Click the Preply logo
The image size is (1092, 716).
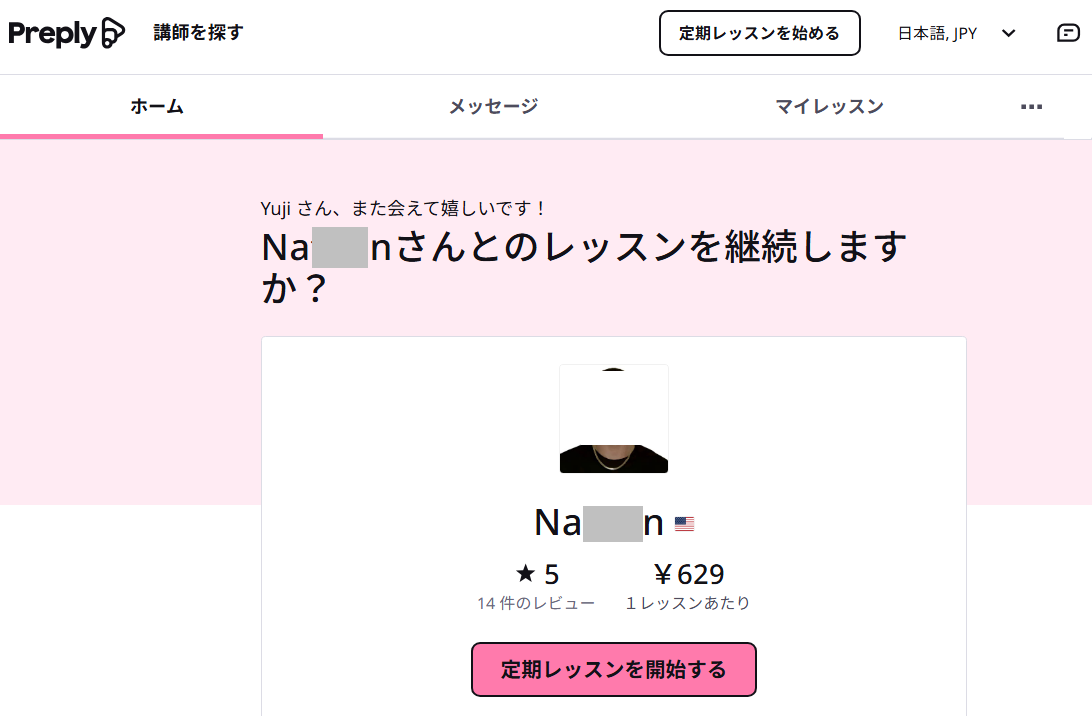point(67,33)
